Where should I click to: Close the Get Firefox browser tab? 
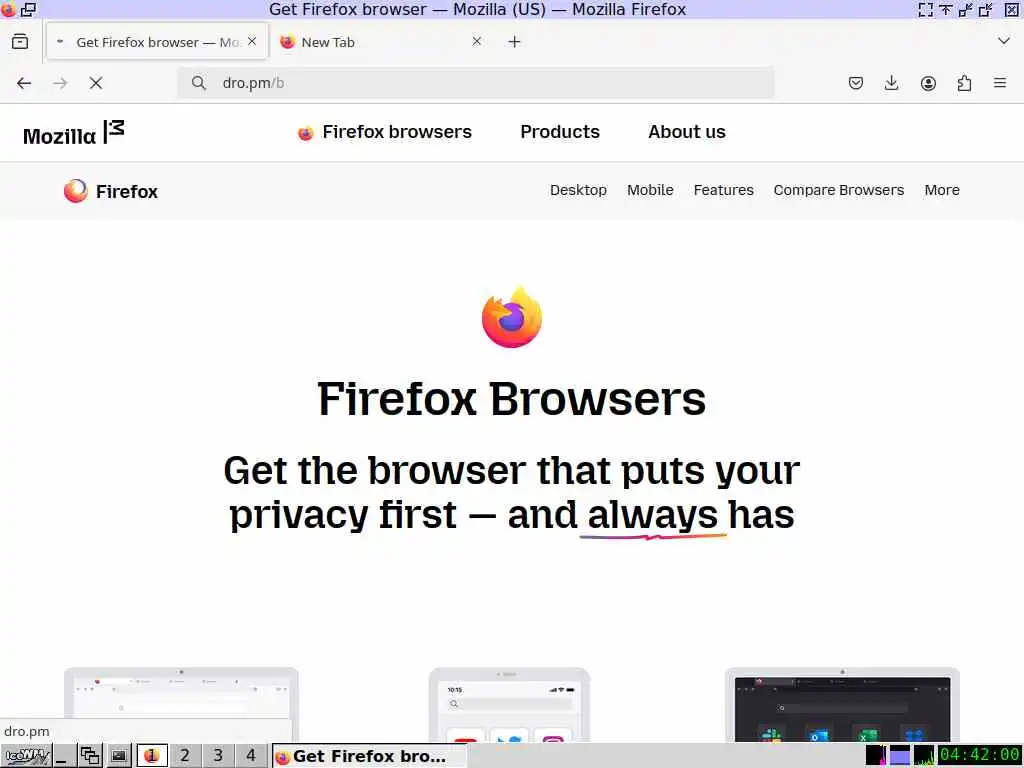click(252, 41)
